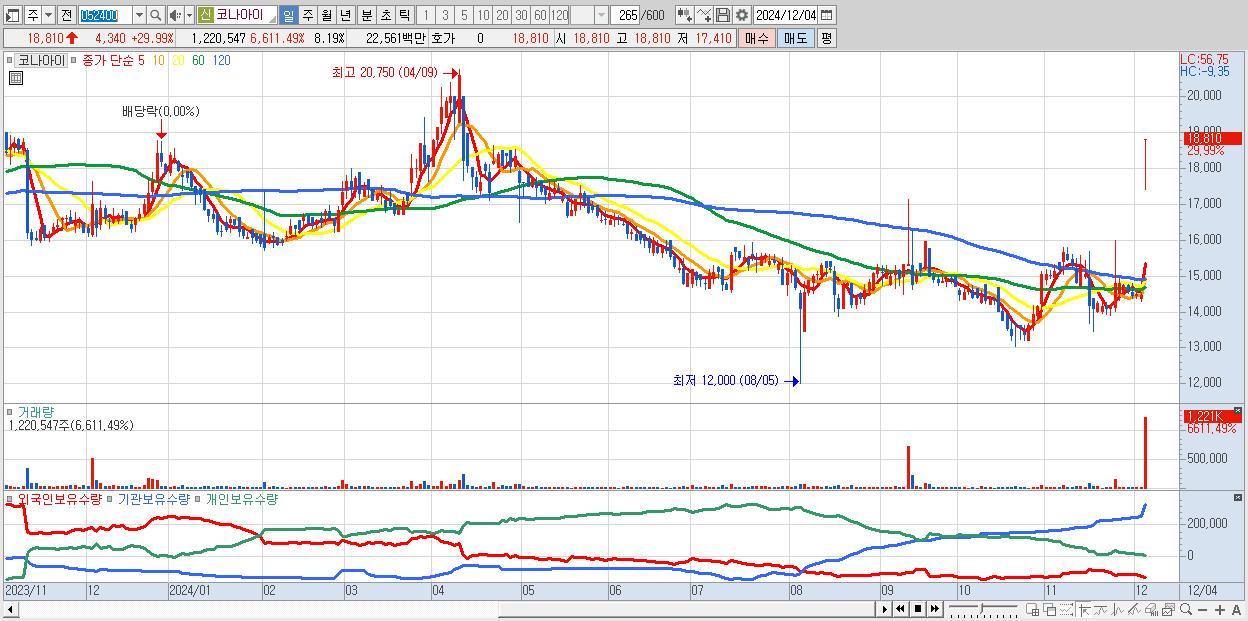Image resolution: width=1248 pixels, height=621 pixels.
Task: Click the 평 button
Action: coord(826,38)
